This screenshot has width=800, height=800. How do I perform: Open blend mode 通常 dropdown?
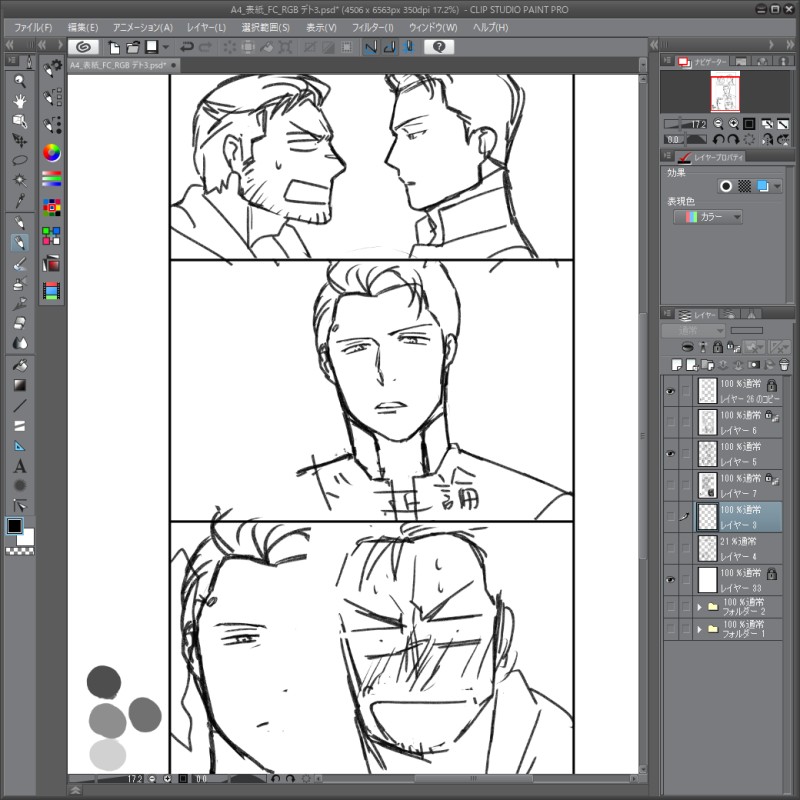tap(693, 331)
